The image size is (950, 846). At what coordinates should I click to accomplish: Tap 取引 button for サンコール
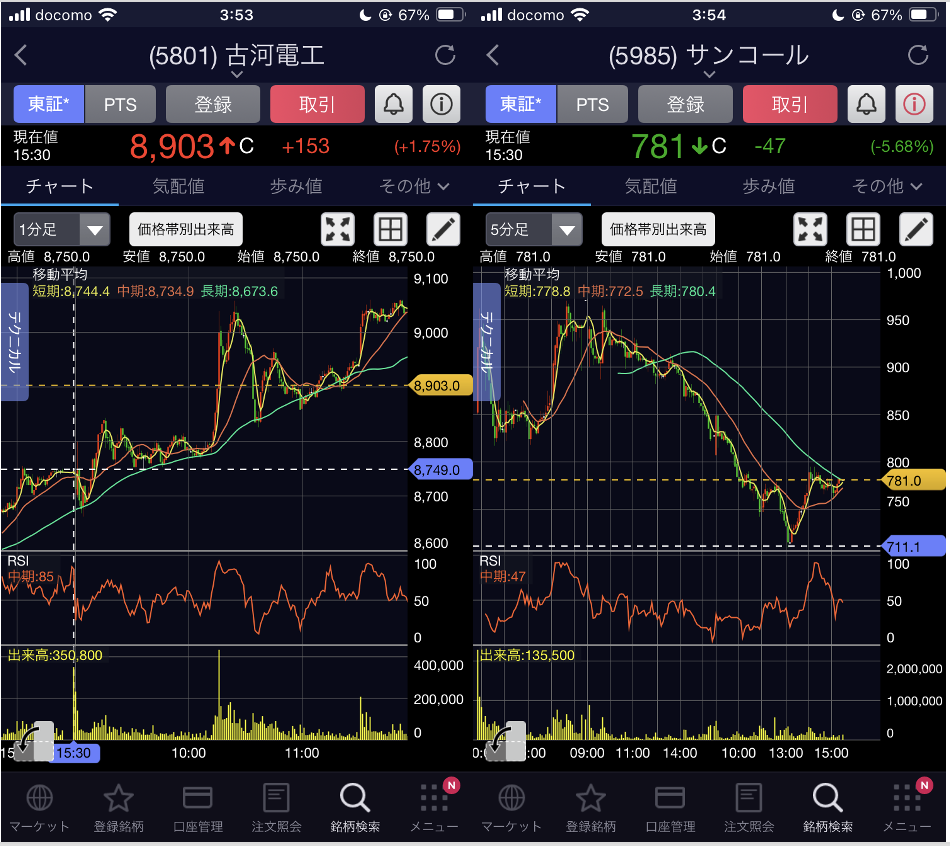click(x=790, y=104)
